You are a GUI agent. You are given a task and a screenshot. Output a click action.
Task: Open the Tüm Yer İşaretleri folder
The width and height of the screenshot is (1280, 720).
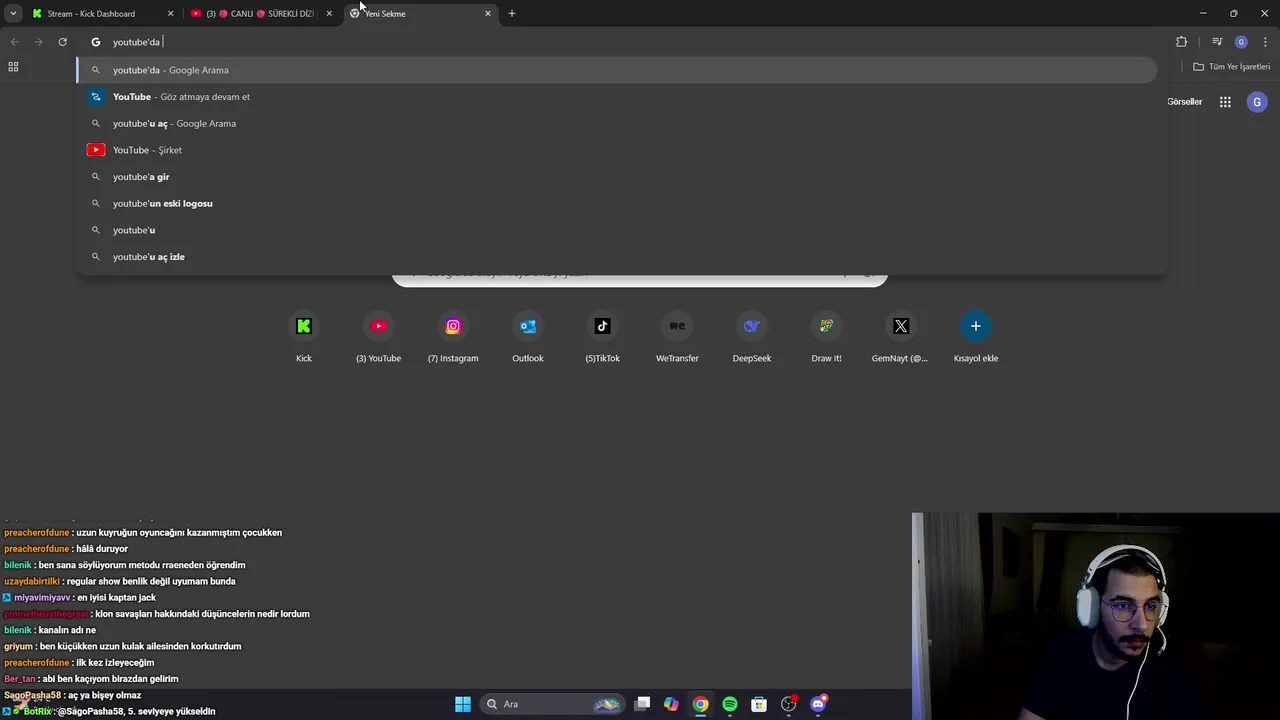point(1231,67)
